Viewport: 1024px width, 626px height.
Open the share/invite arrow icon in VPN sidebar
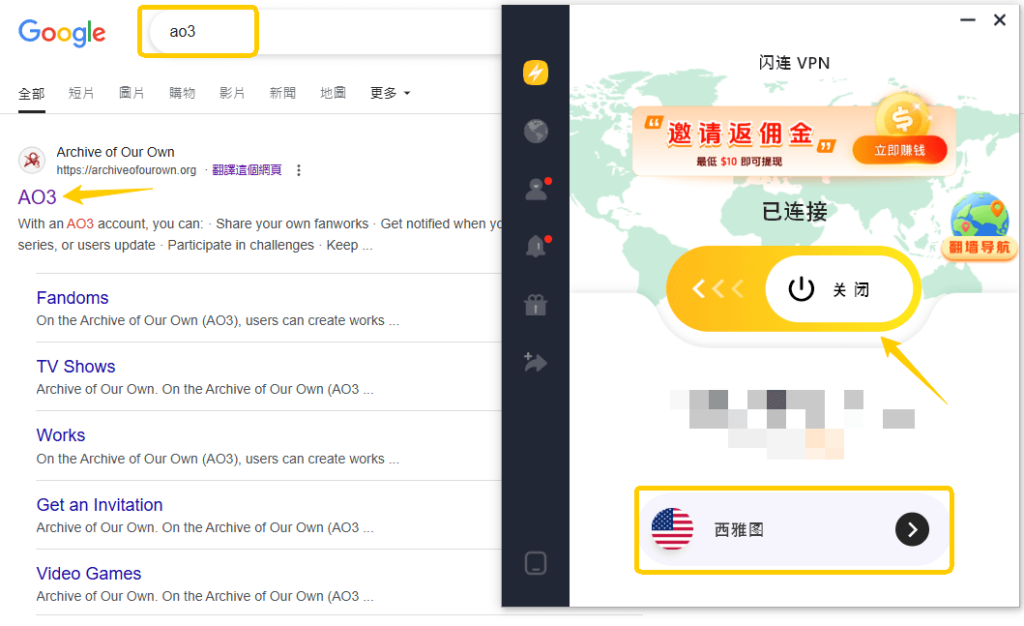click(x=536, y=362)
